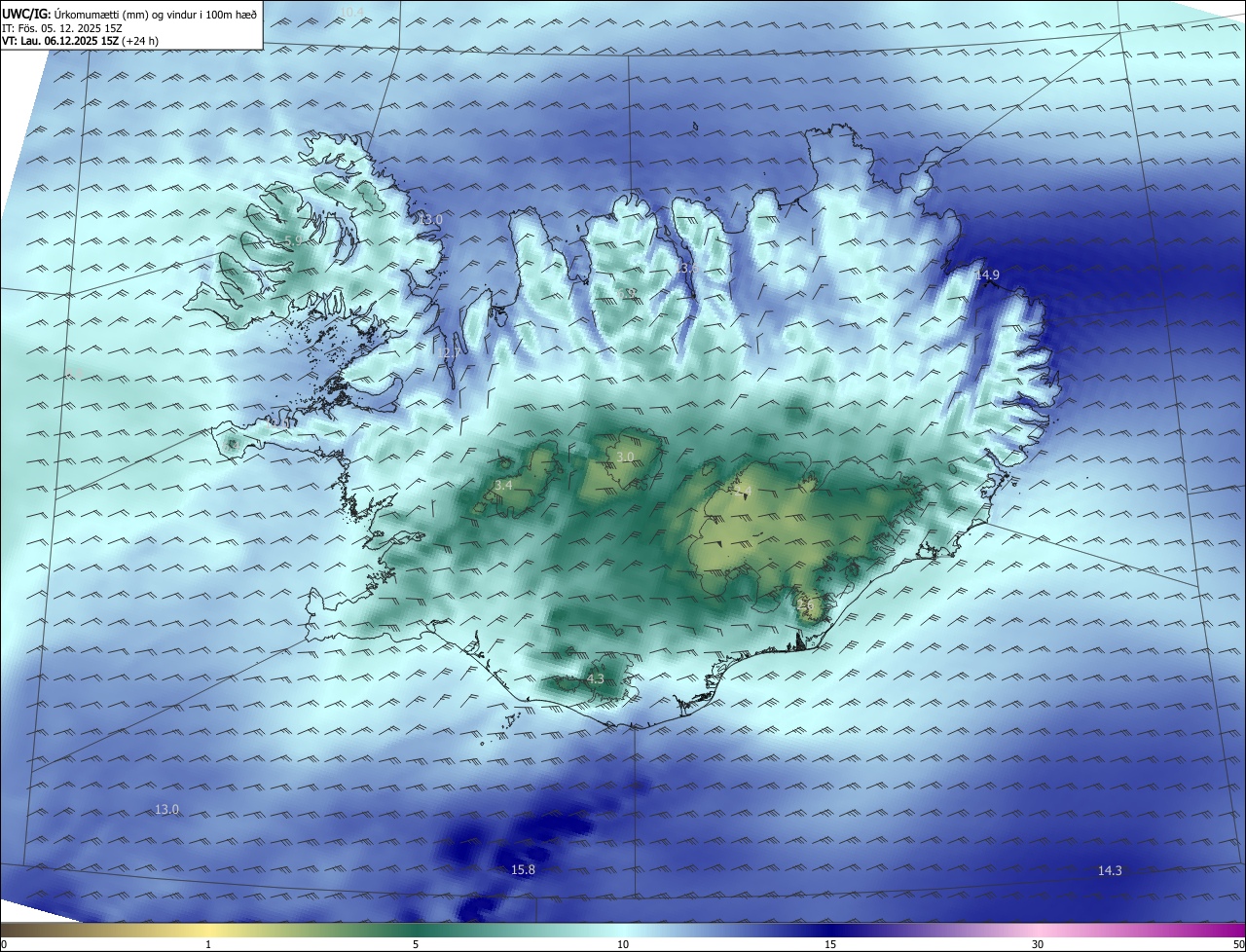This screenshot has width=1246, height=952.
Task: Click the color scale at the 50 mark
Action: pos(1238,944)
